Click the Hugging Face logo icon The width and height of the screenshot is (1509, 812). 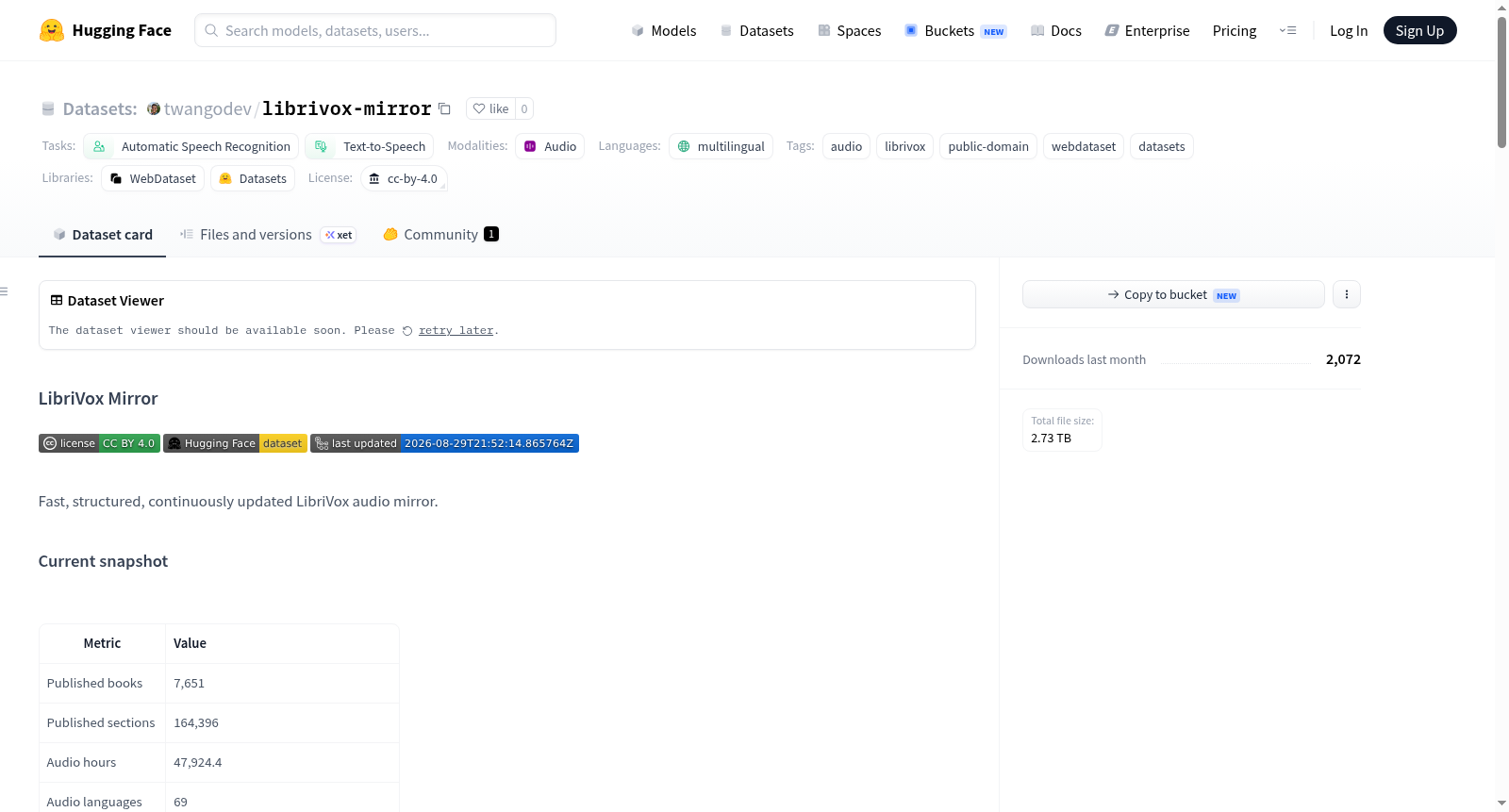coord(52,30)
